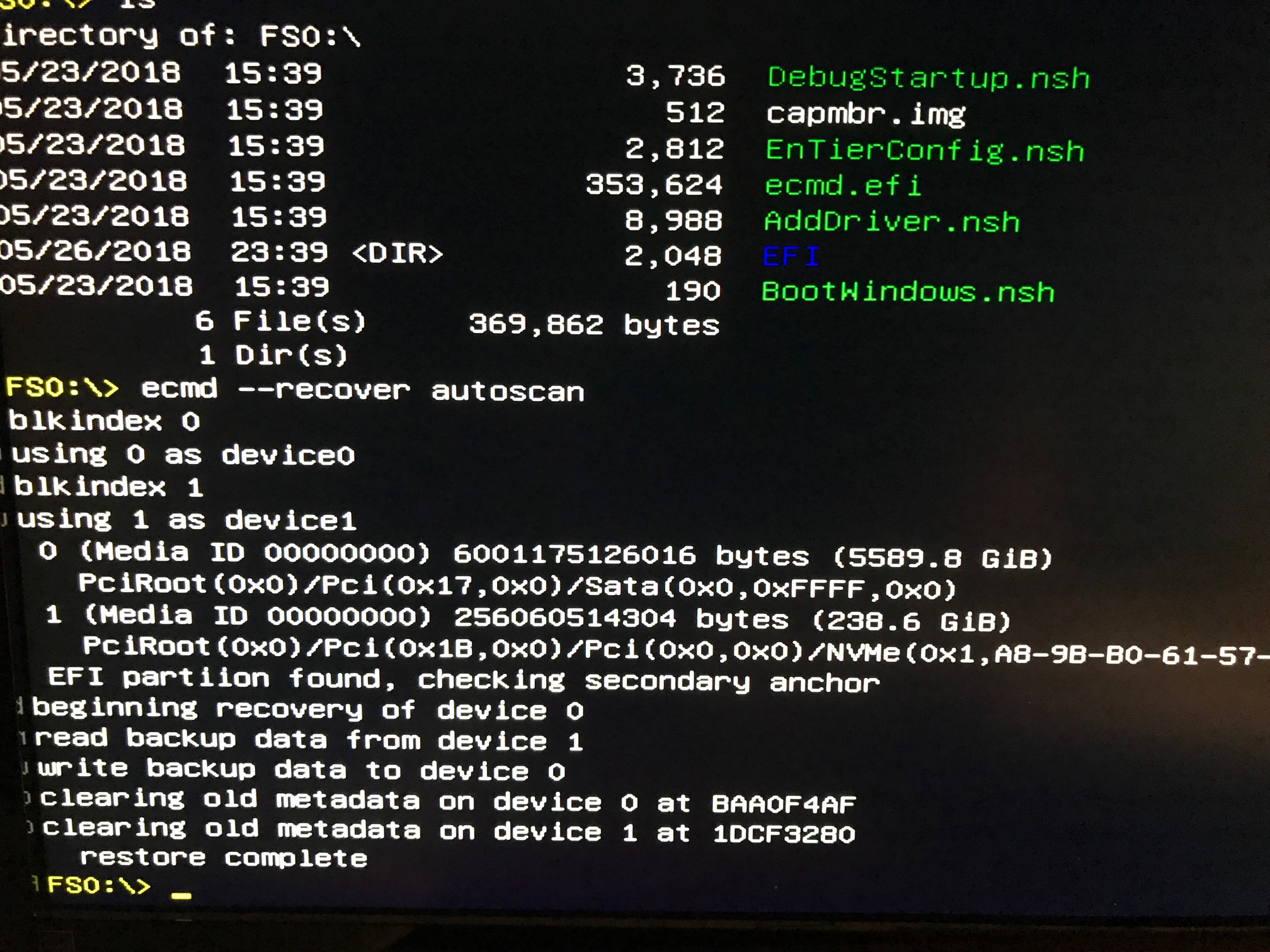The height and width of the screenshot is (952, 1270).
Task: Click the address 1DCF3280
Action: [x=783, y=834]
